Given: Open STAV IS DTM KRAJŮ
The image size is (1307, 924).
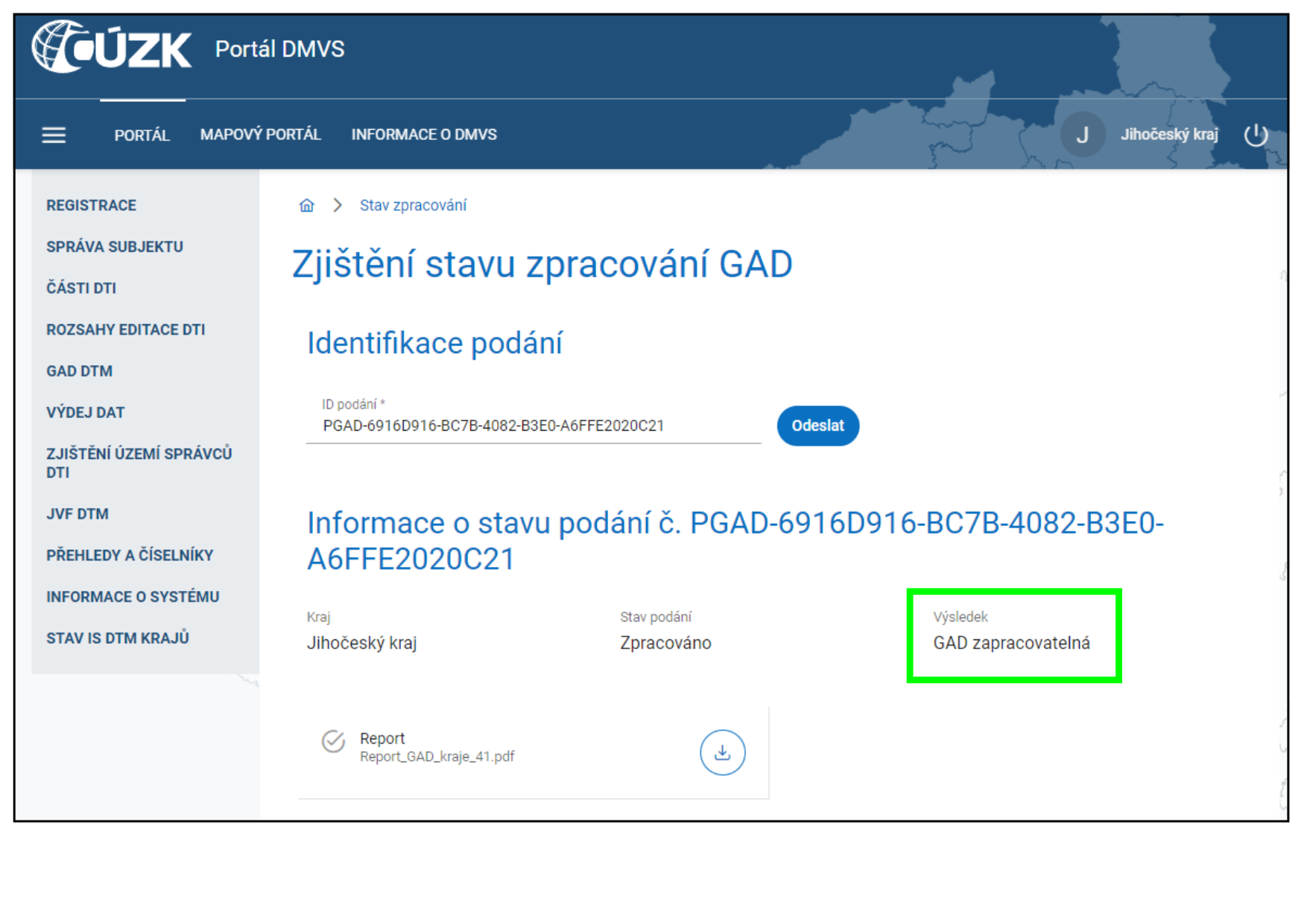Looking at the screenshot, I should pyautogui.click(x=117, y=638).
